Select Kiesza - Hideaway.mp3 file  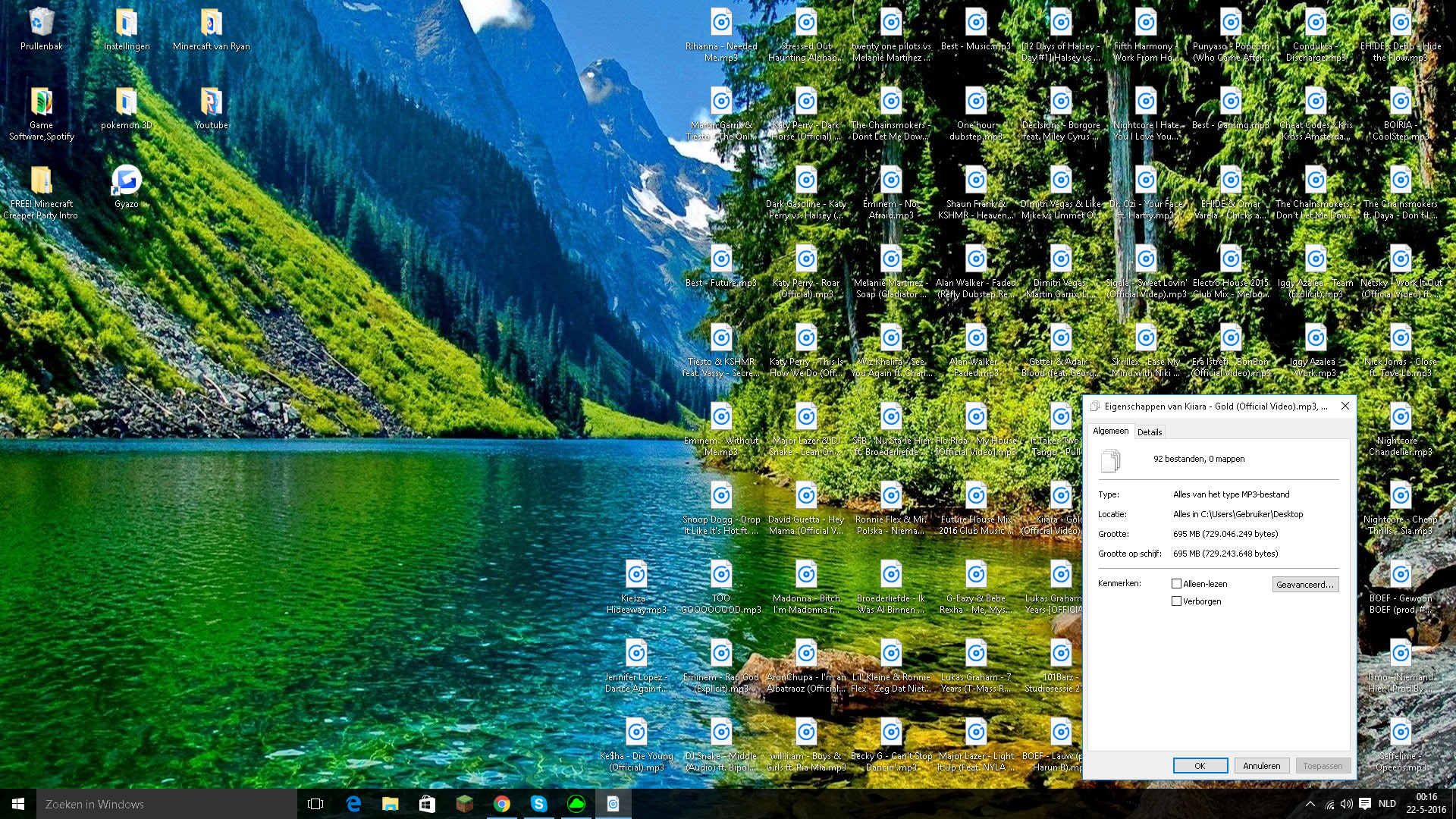coord(636,588)
